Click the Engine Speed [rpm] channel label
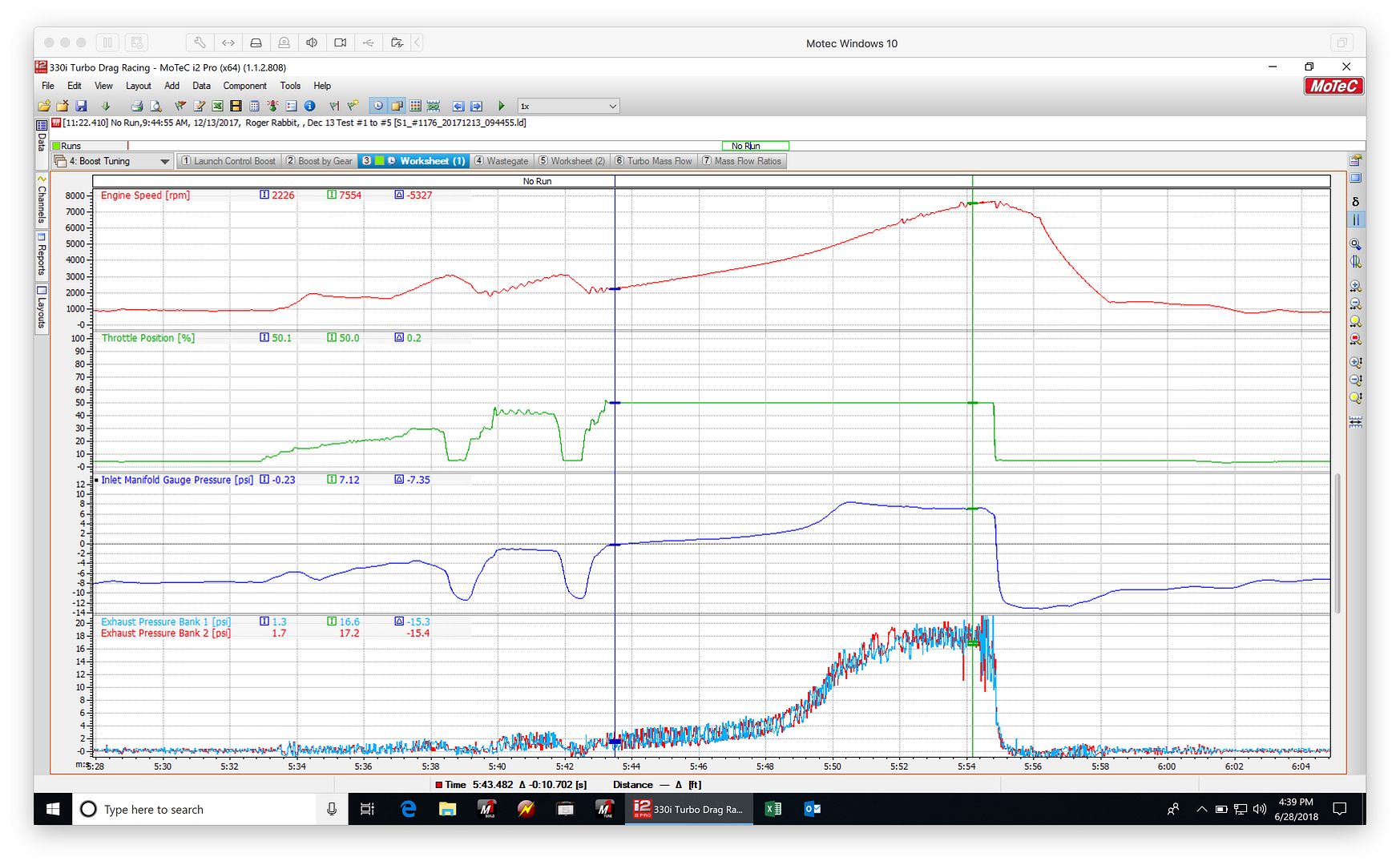The image size is (1400, 865). [146, 195]
